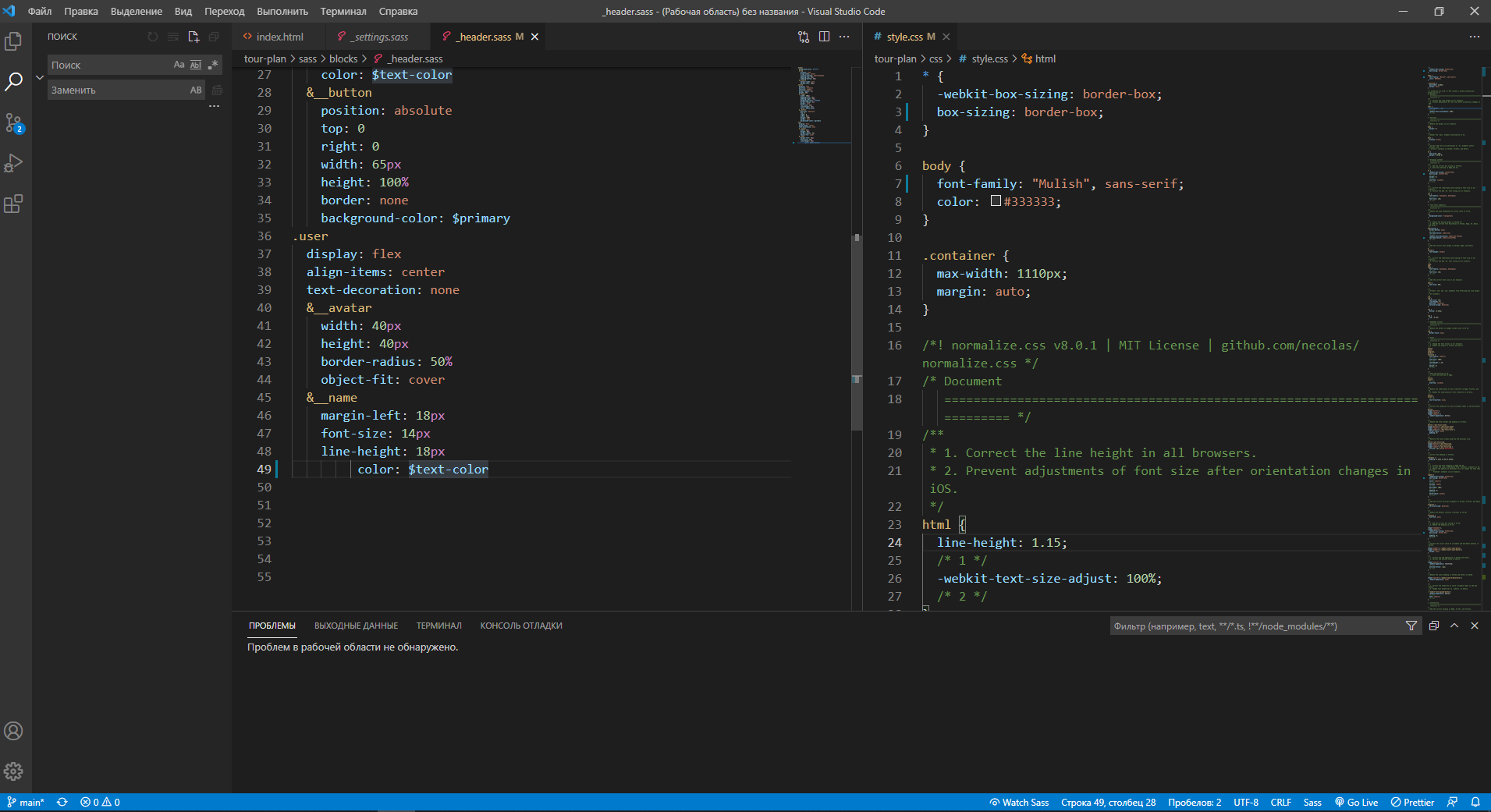This screenshot has height=812, width=1491.
Task: Clear search results icon
Action: [x=173, y=37]
